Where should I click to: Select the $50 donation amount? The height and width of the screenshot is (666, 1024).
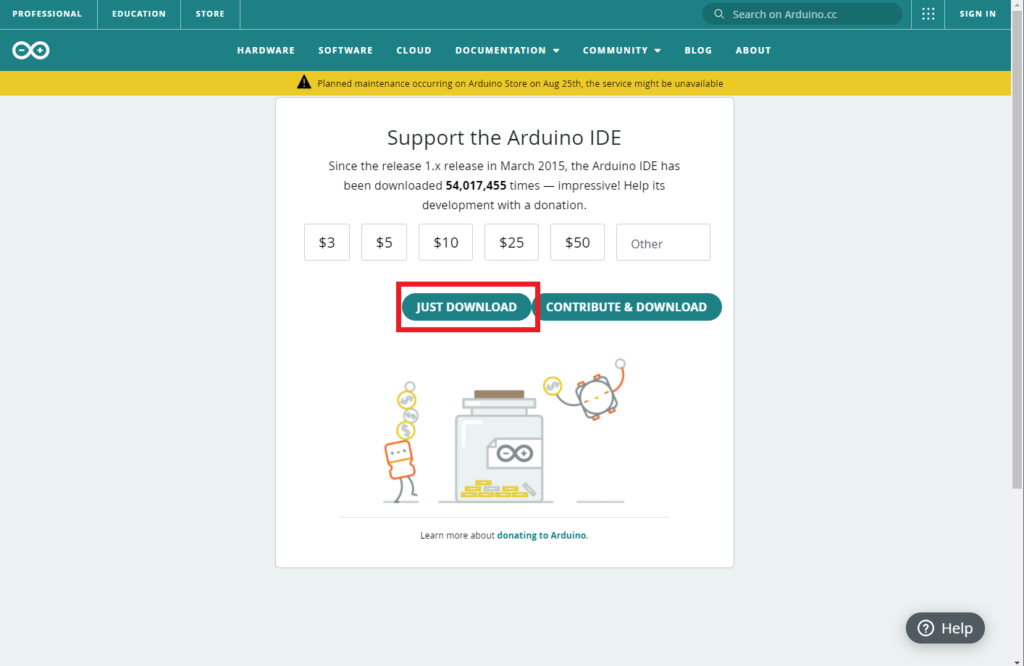577,242
